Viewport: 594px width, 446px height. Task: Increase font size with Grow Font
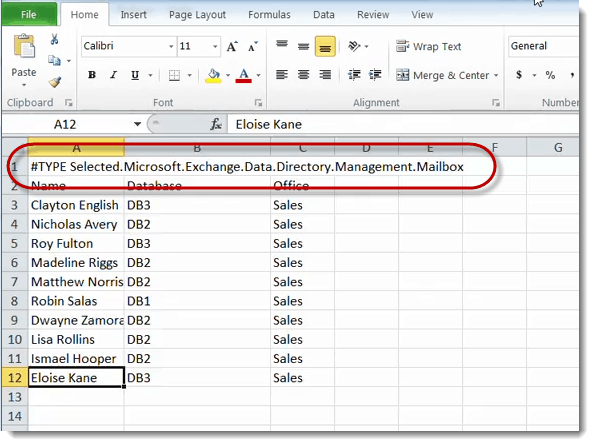(232, 47)
